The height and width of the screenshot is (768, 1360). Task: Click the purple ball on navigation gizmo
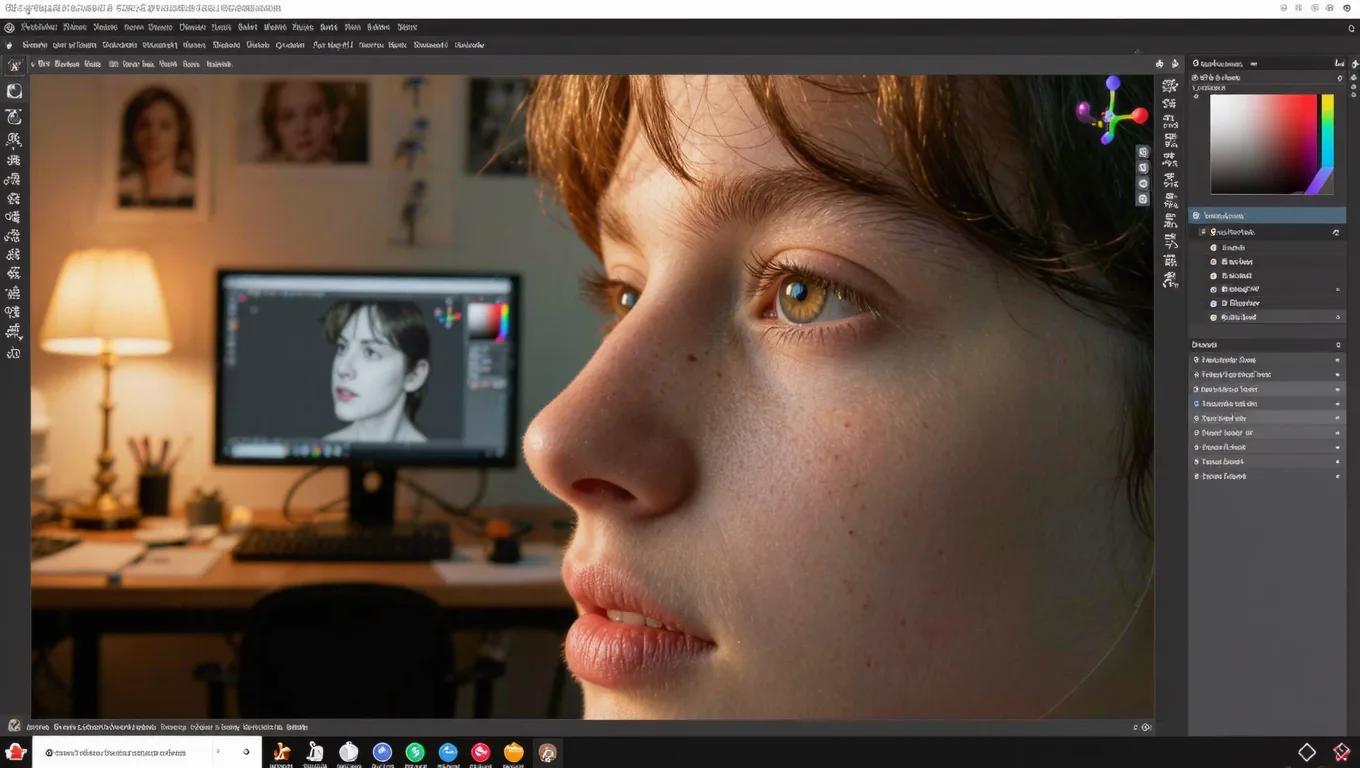click(x=1084, y=110)
